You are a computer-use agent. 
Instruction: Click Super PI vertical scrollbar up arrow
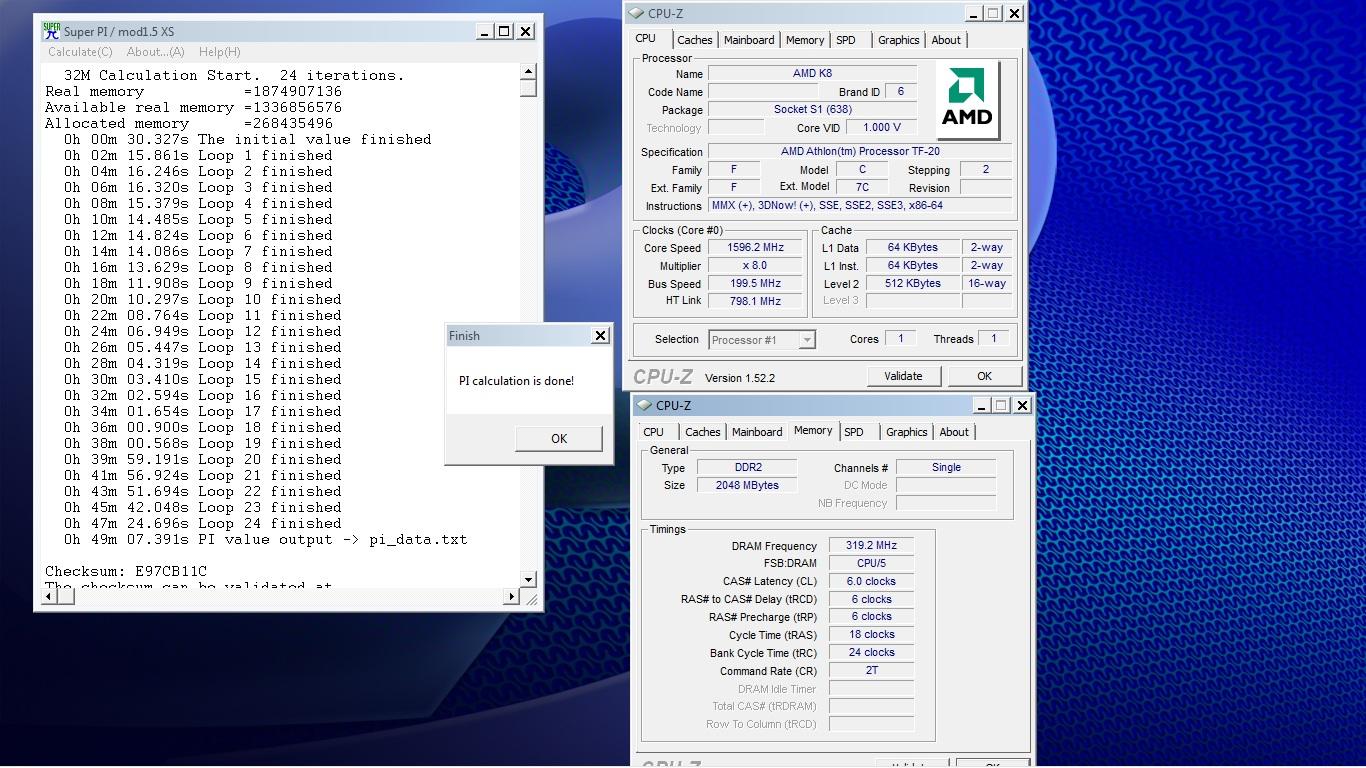click(528, 72)
